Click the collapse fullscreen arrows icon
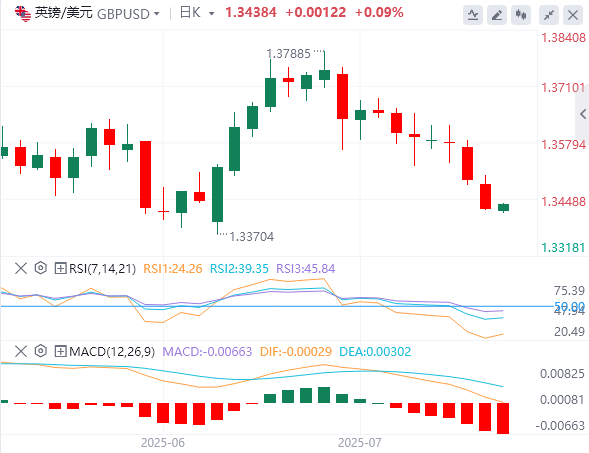This screenshot has width=589, height=453. pyautogui.click(x=549, y=15)
